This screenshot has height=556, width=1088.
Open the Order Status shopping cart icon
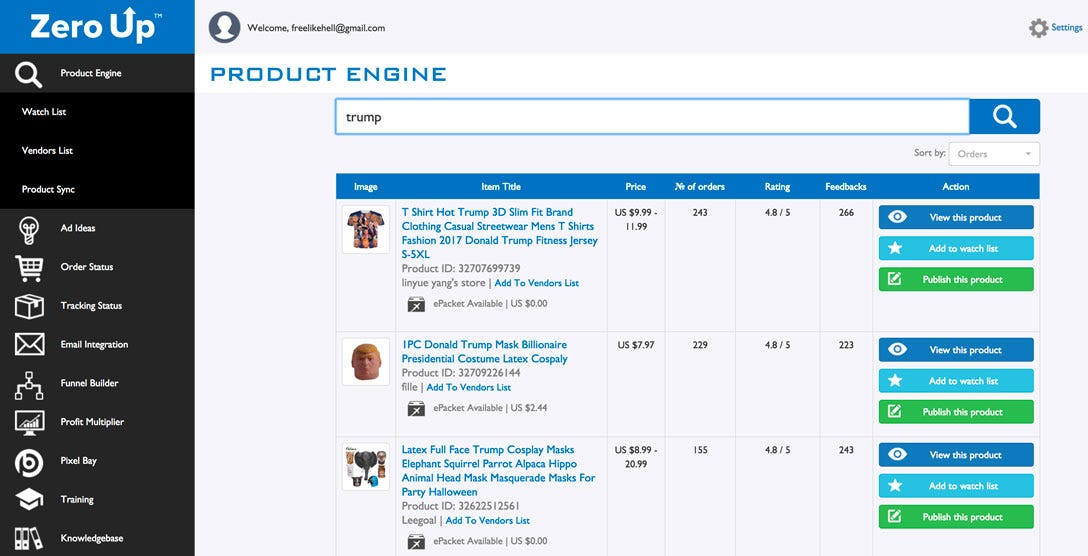(29, 268)
